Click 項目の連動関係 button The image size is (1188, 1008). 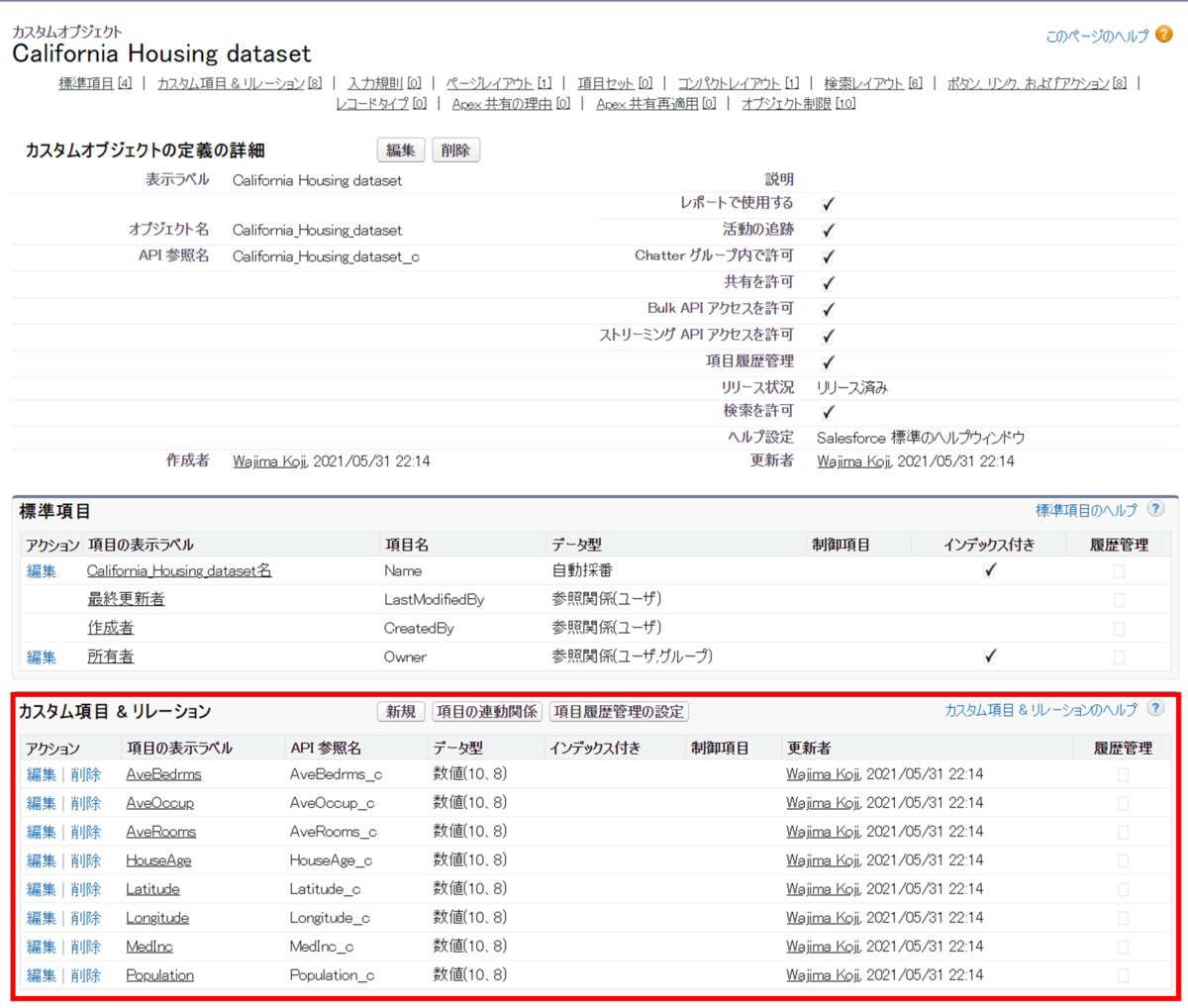(x=487, y=711)
